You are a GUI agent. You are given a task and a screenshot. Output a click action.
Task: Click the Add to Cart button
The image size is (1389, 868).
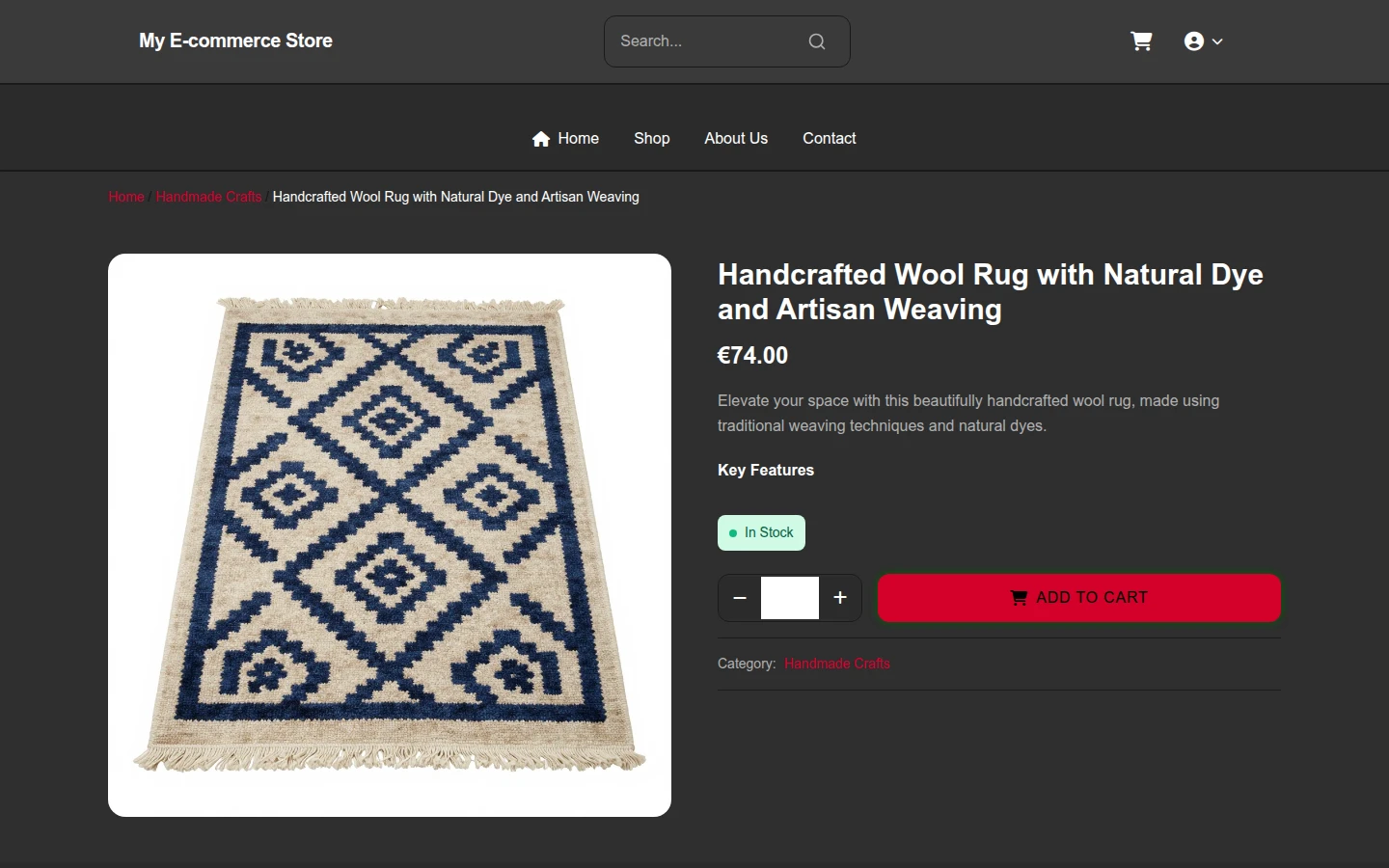tap(1079, 598)
